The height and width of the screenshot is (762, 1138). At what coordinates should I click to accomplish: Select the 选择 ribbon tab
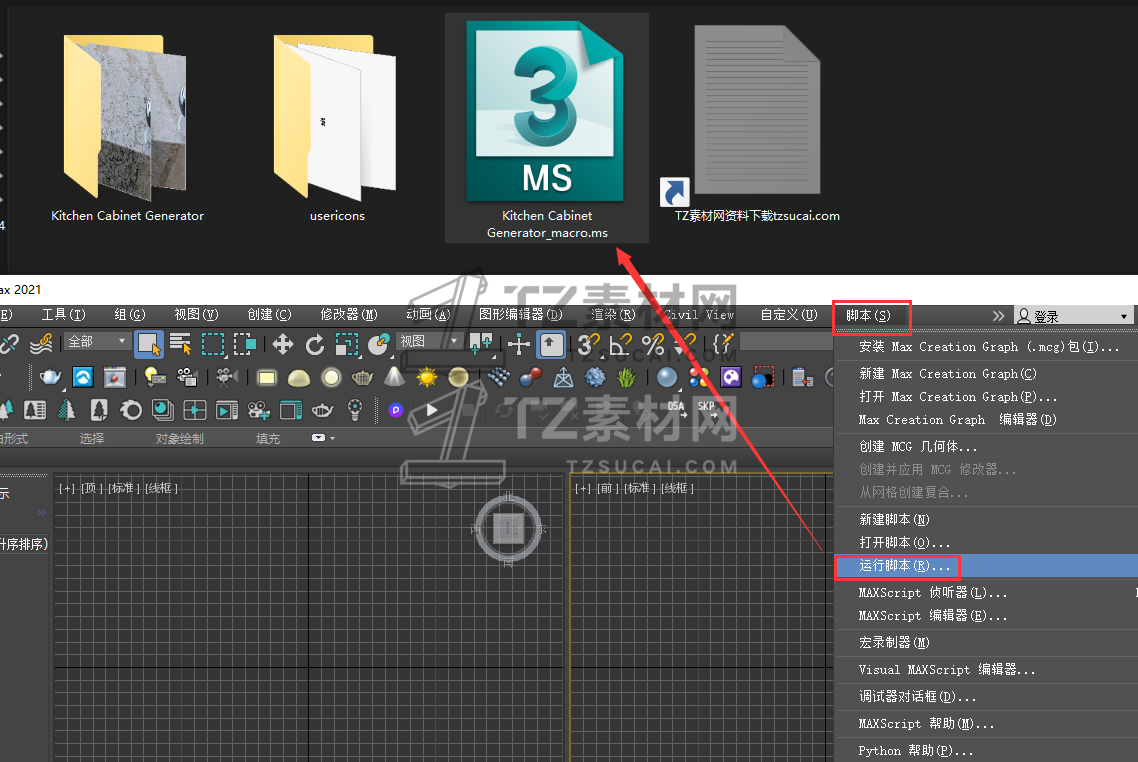91,438
